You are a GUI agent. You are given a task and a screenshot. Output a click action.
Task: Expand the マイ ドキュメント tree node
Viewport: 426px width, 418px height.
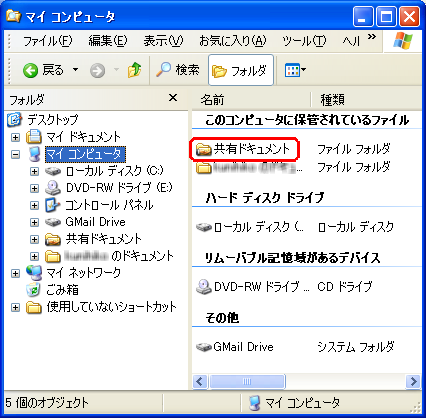click(15, 137)
